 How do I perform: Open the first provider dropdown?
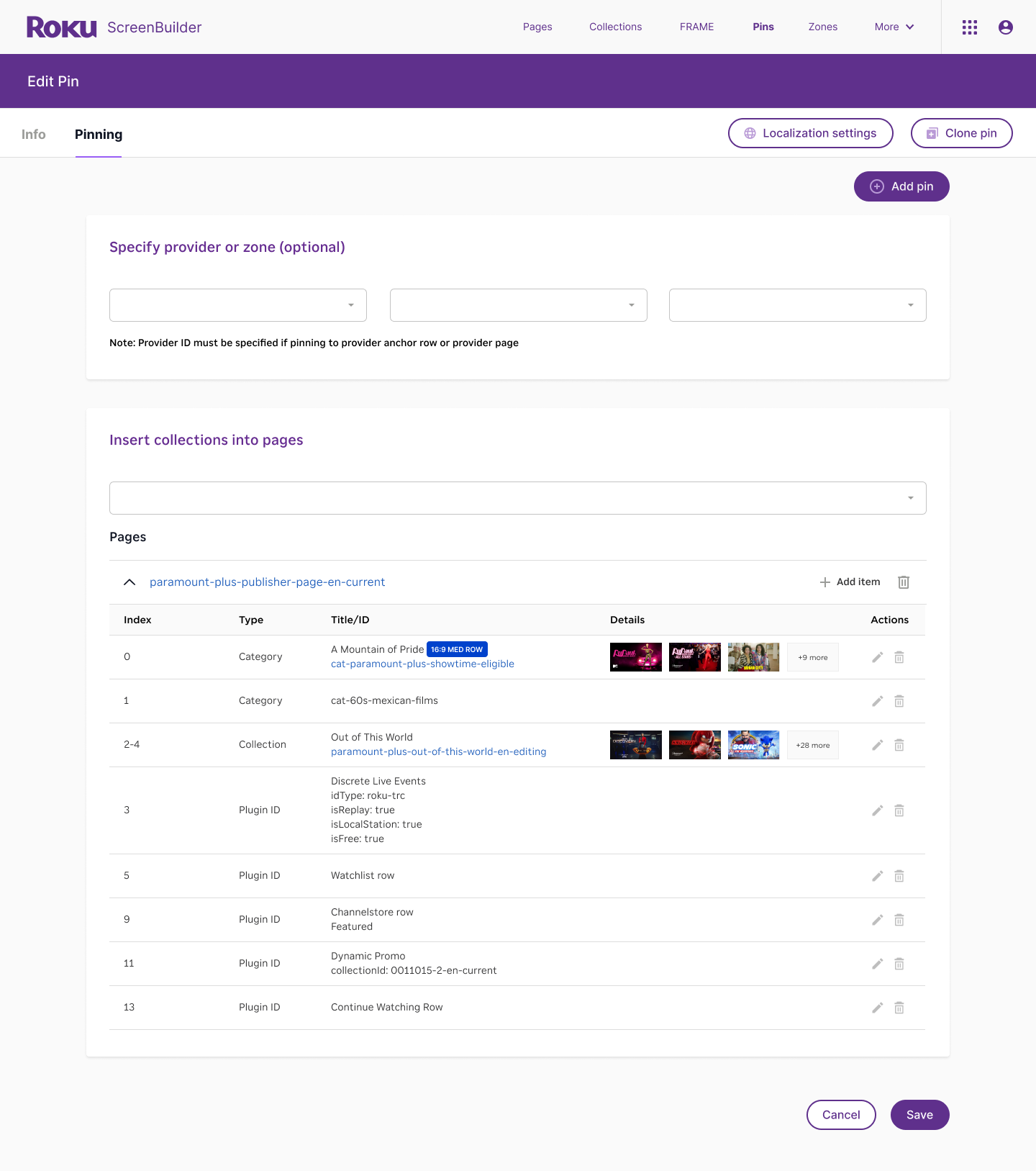click(238, 305)
